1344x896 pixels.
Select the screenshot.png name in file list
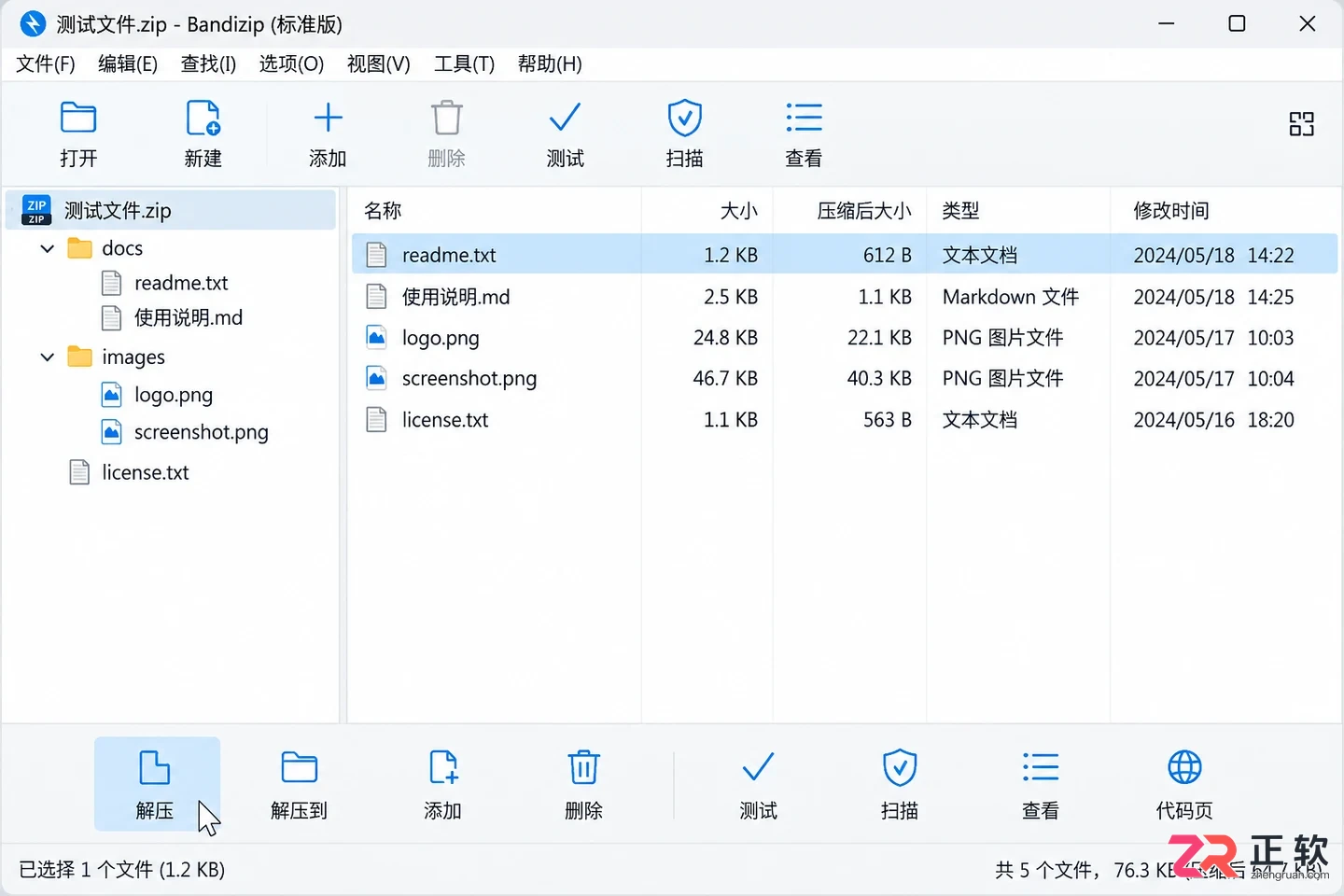[469, 379]
